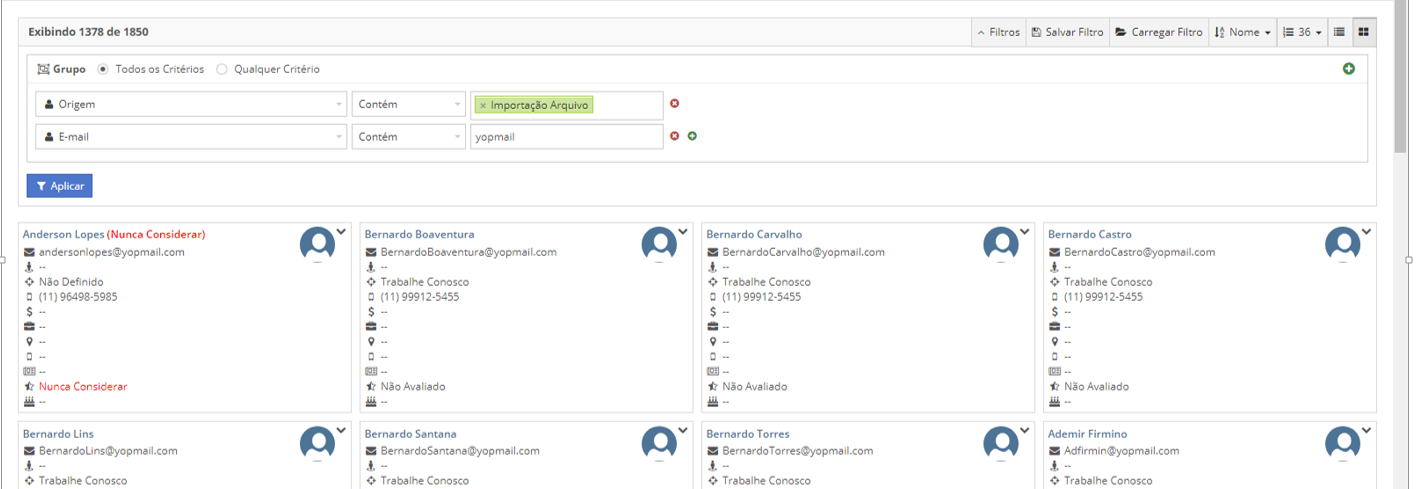Screen dimensions: 1416x489
Task: Click envelope icon on Bernardo Castro card
Action: (x=1054, y=252)
